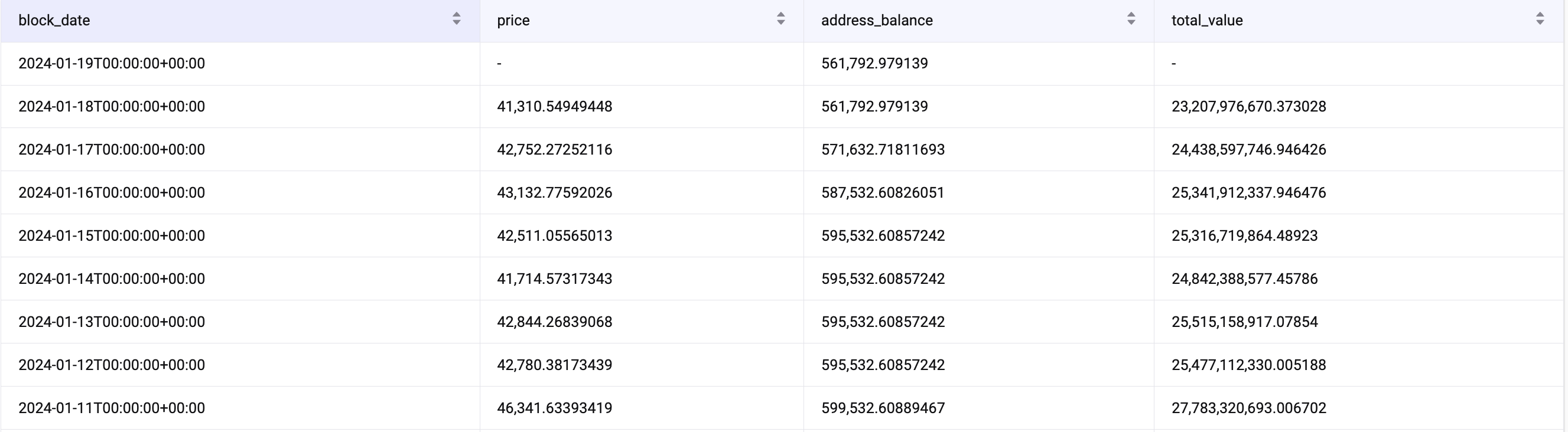The width and height of the screenshot is (1568, 432).
Task: Select price value 42,752.27252116
Action: tap(555, 150)
